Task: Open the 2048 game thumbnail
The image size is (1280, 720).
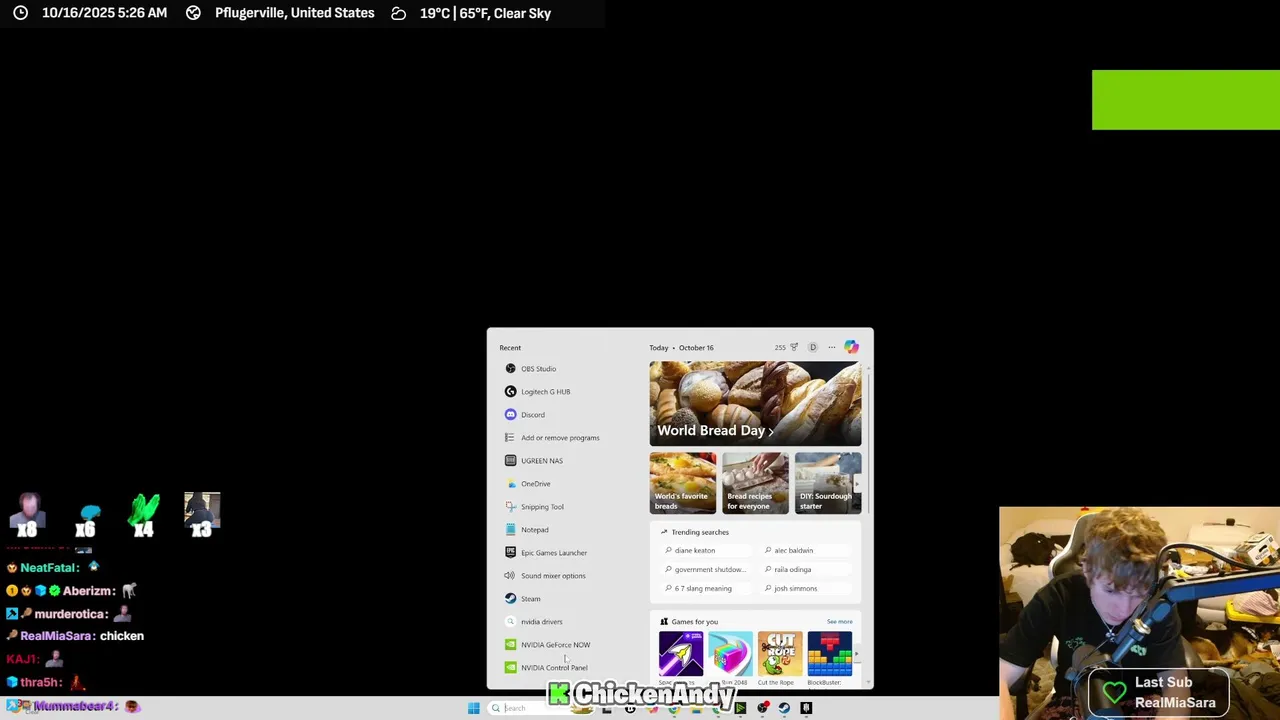Action: click(730, 654)
